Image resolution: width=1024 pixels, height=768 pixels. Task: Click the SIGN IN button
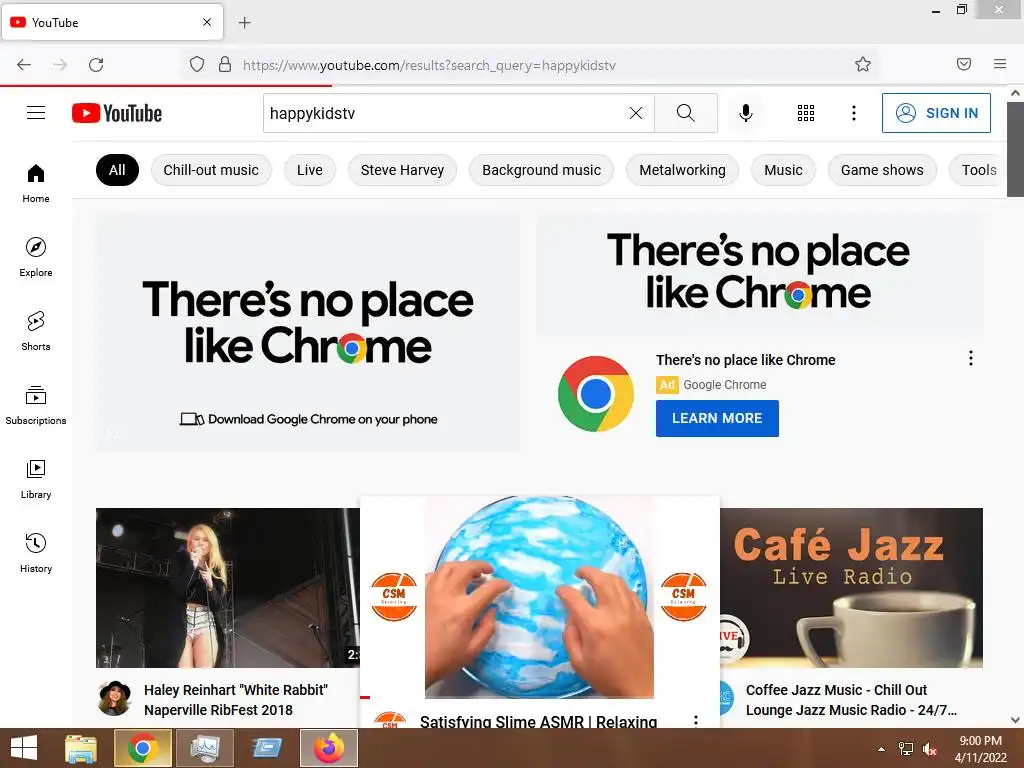(936, 113)
